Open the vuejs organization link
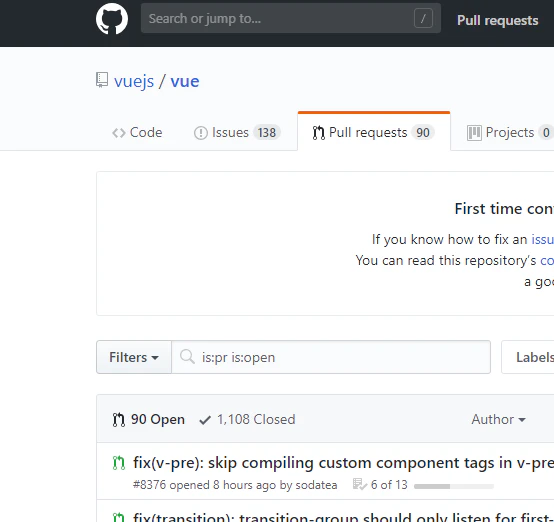Screen dimensions: 554x522 134,81
